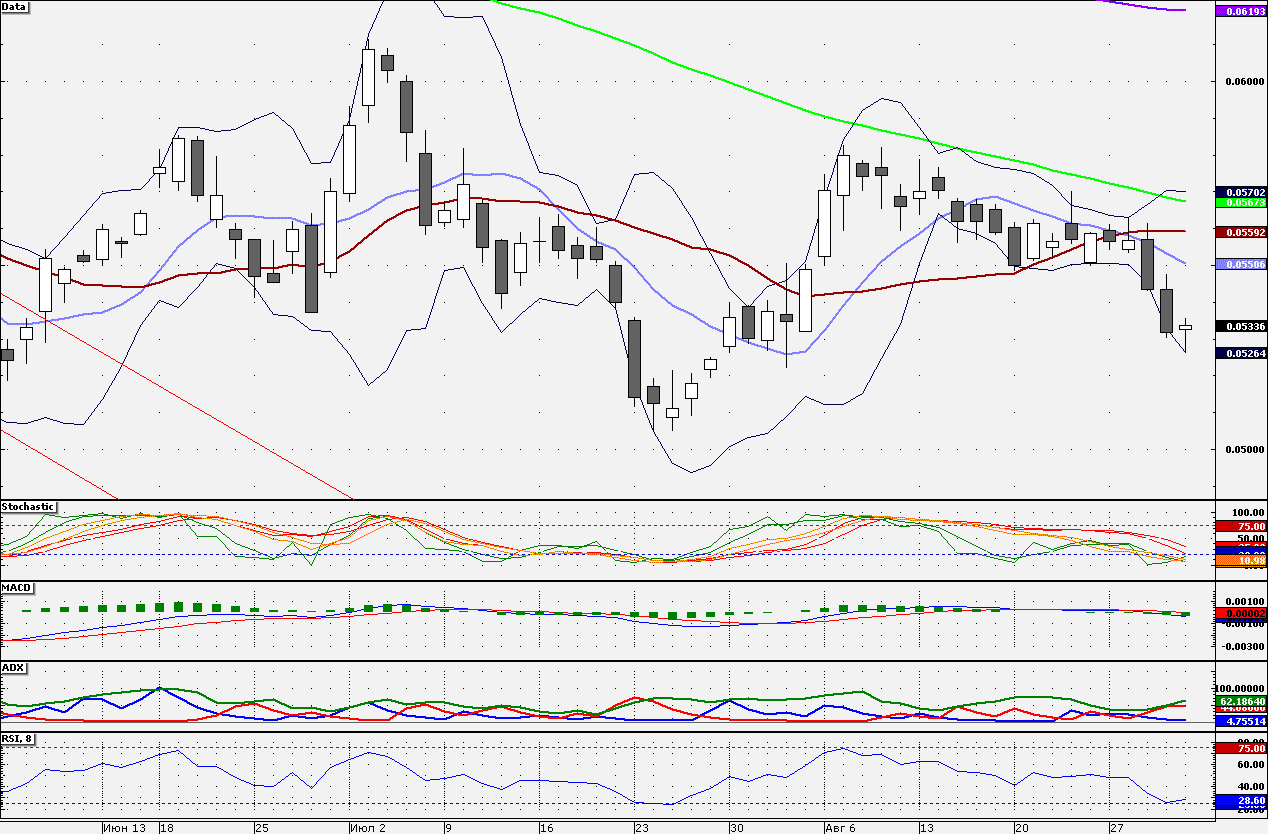Click the red 0.00002 MACD value tag
The width and height of the screenshot is (1268, 834).
(1240, 613)
